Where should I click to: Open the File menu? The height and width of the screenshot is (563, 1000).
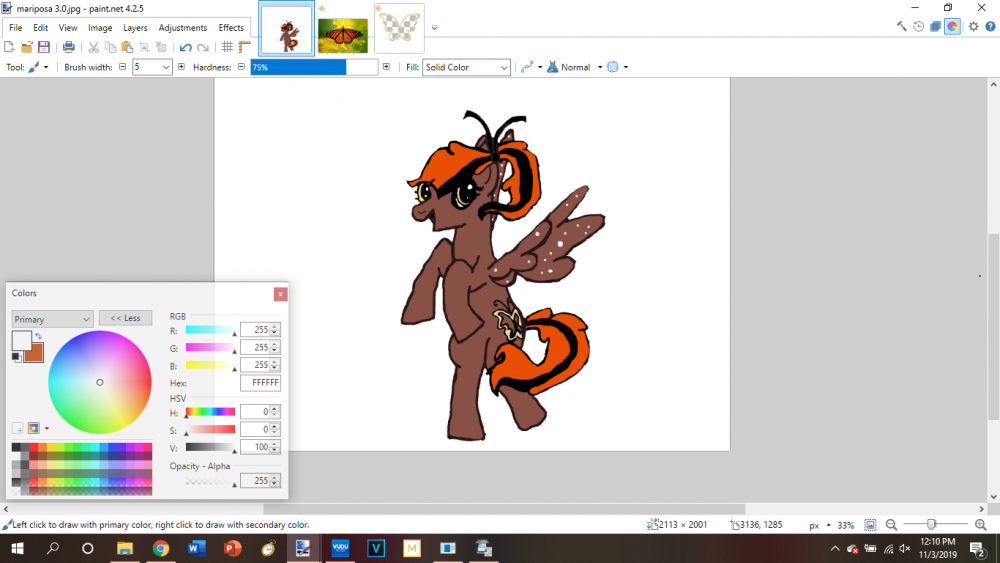click(x=15, y=27)
